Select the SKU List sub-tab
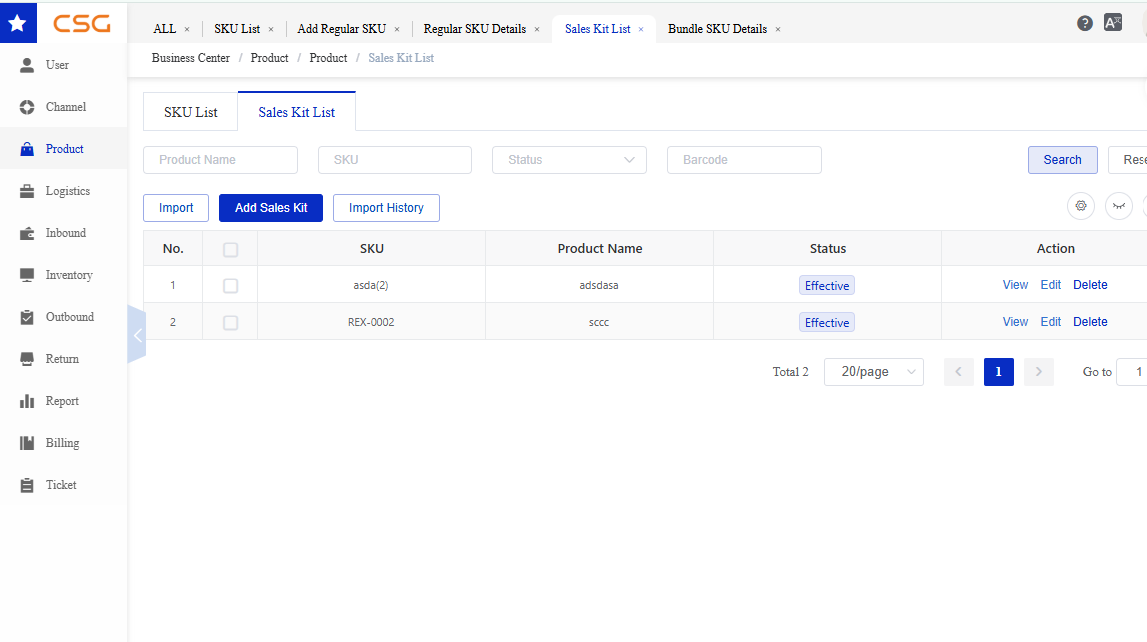Viewport: 1147px width, 642px height. click(x=190, y=112)
